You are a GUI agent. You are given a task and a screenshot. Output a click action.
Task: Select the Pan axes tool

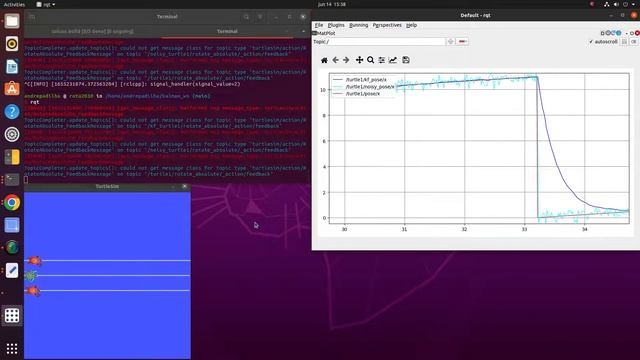(359, 60)
